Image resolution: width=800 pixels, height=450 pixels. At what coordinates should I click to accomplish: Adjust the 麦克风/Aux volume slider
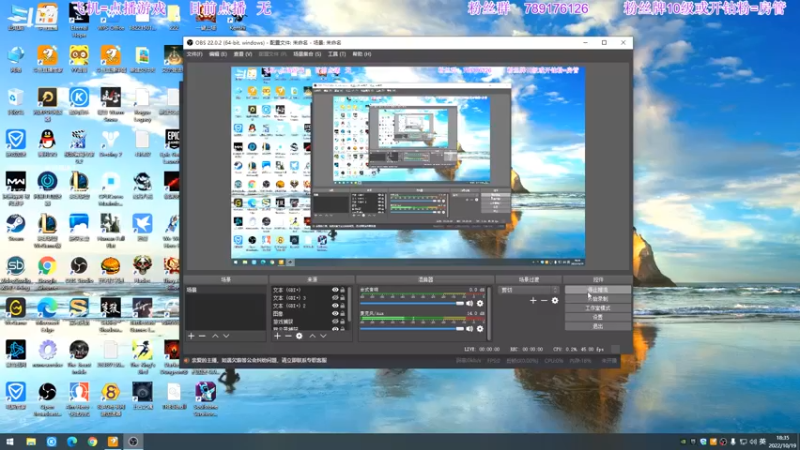(412, 329)
